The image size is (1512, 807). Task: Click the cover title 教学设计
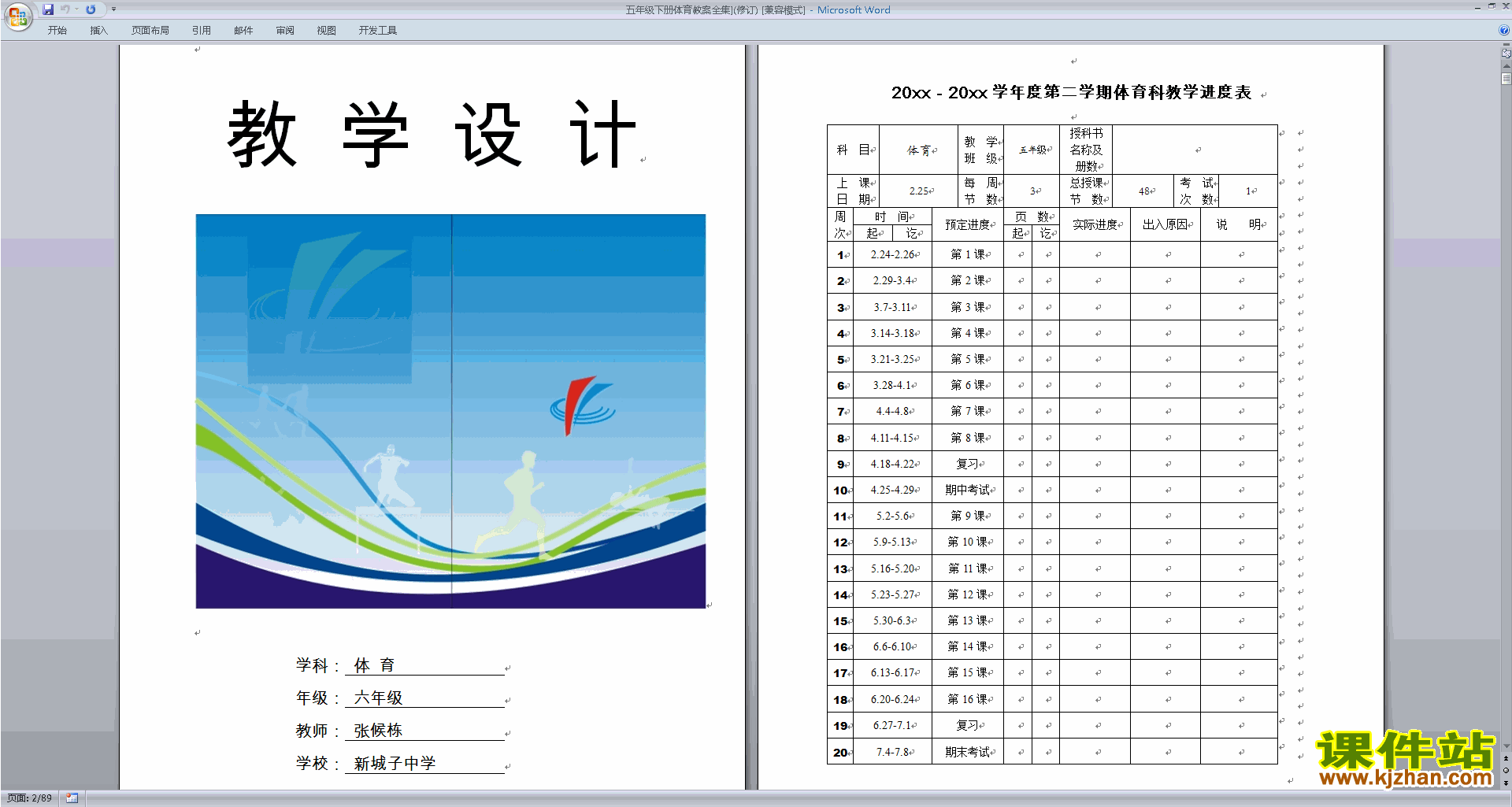pyautogui.click(x=432, y=135)
